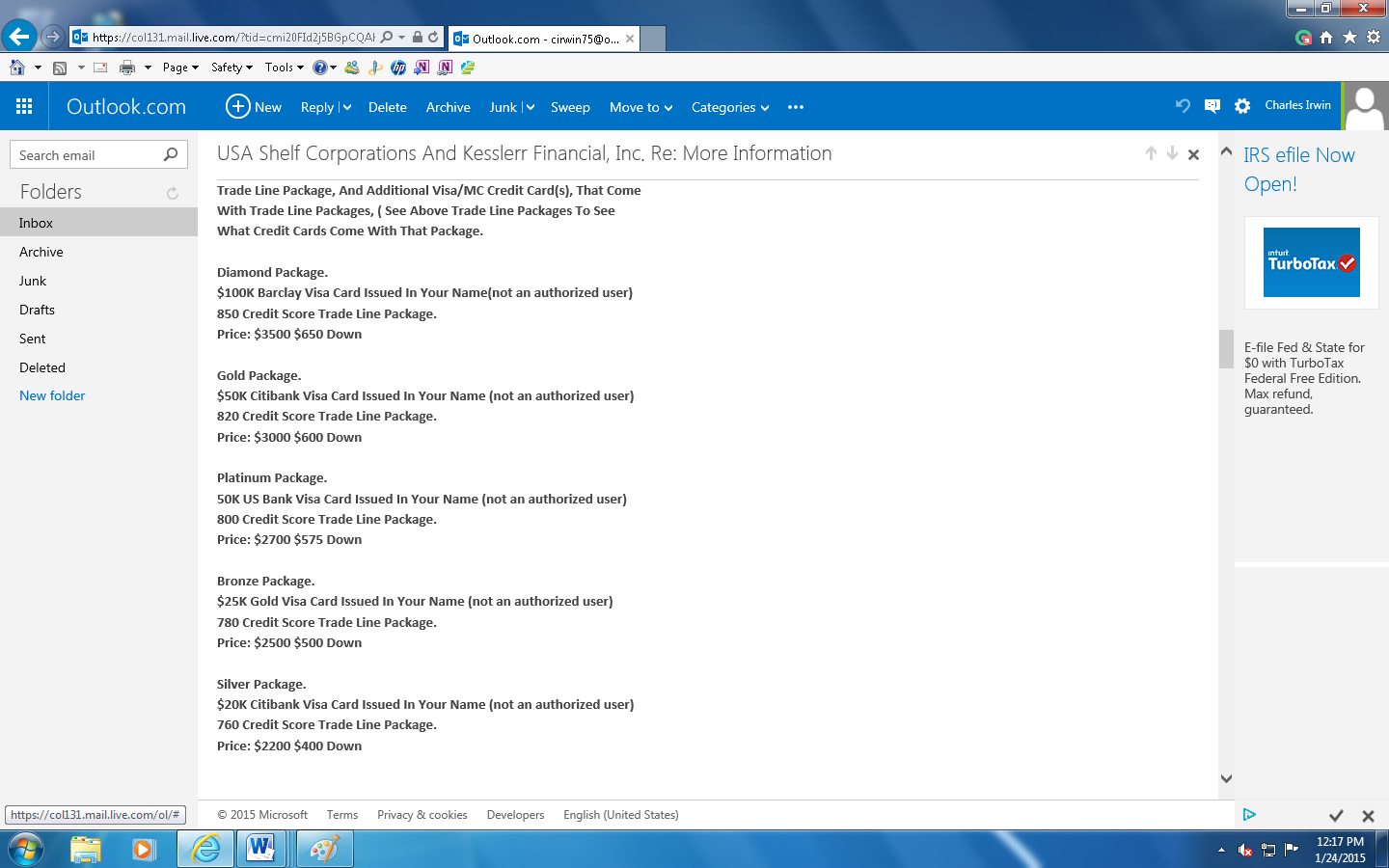Viewport: 1389px width, 868px height.
Task: Expand the Print dropdown arrow
Action: tap(148, 68)
